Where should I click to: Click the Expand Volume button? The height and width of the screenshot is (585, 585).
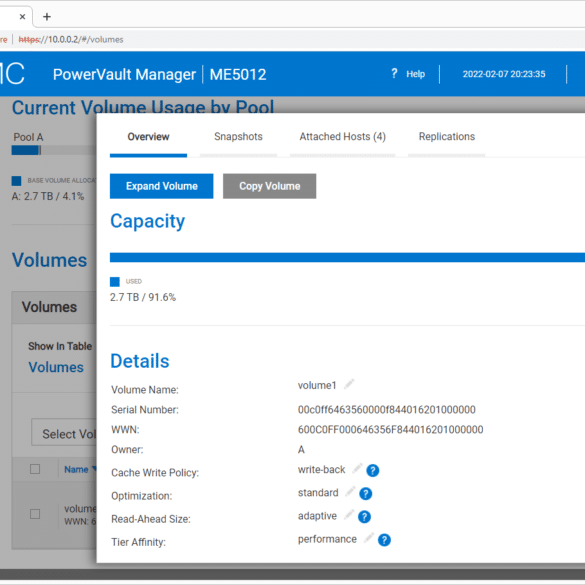(162, 186)
